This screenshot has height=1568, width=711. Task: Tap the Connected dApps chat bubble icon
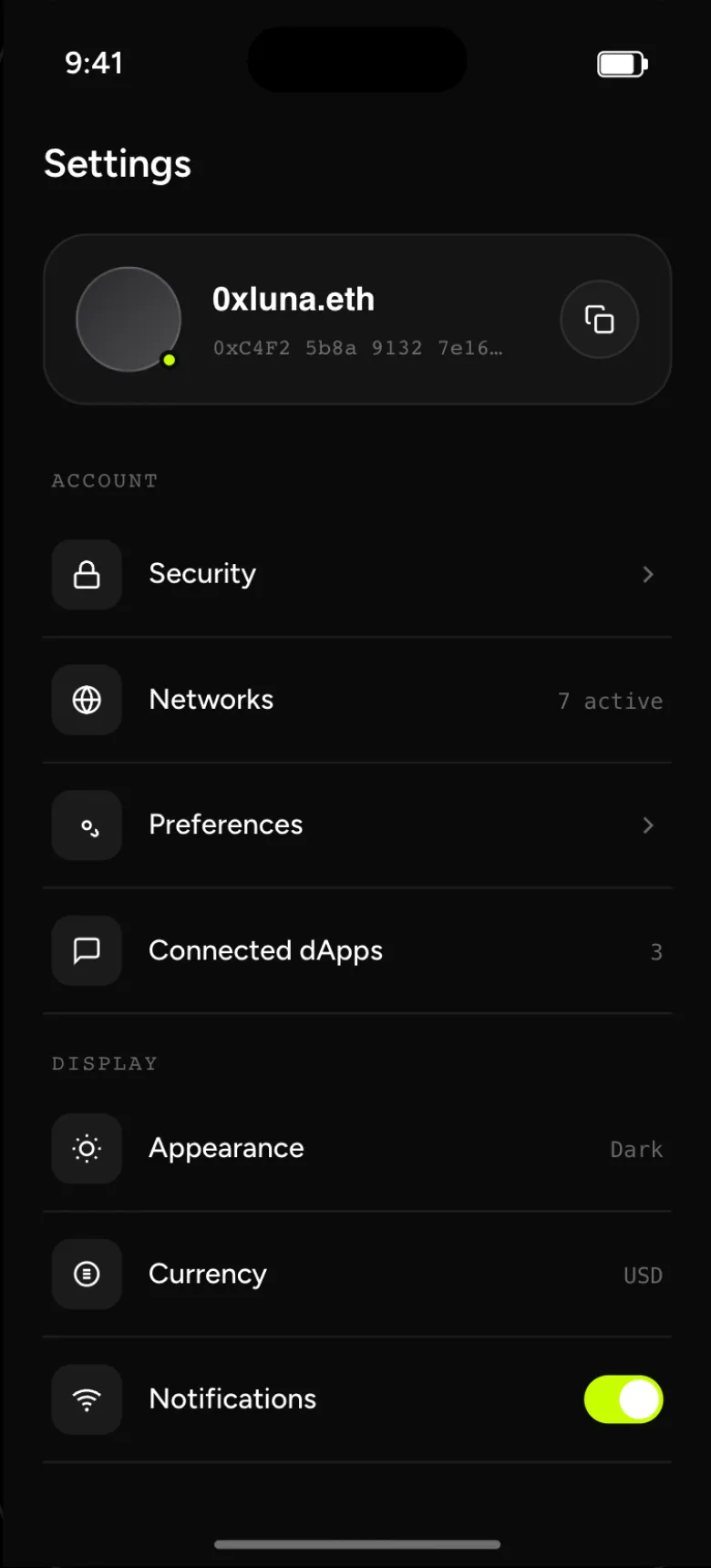click(x=87, y=950)
